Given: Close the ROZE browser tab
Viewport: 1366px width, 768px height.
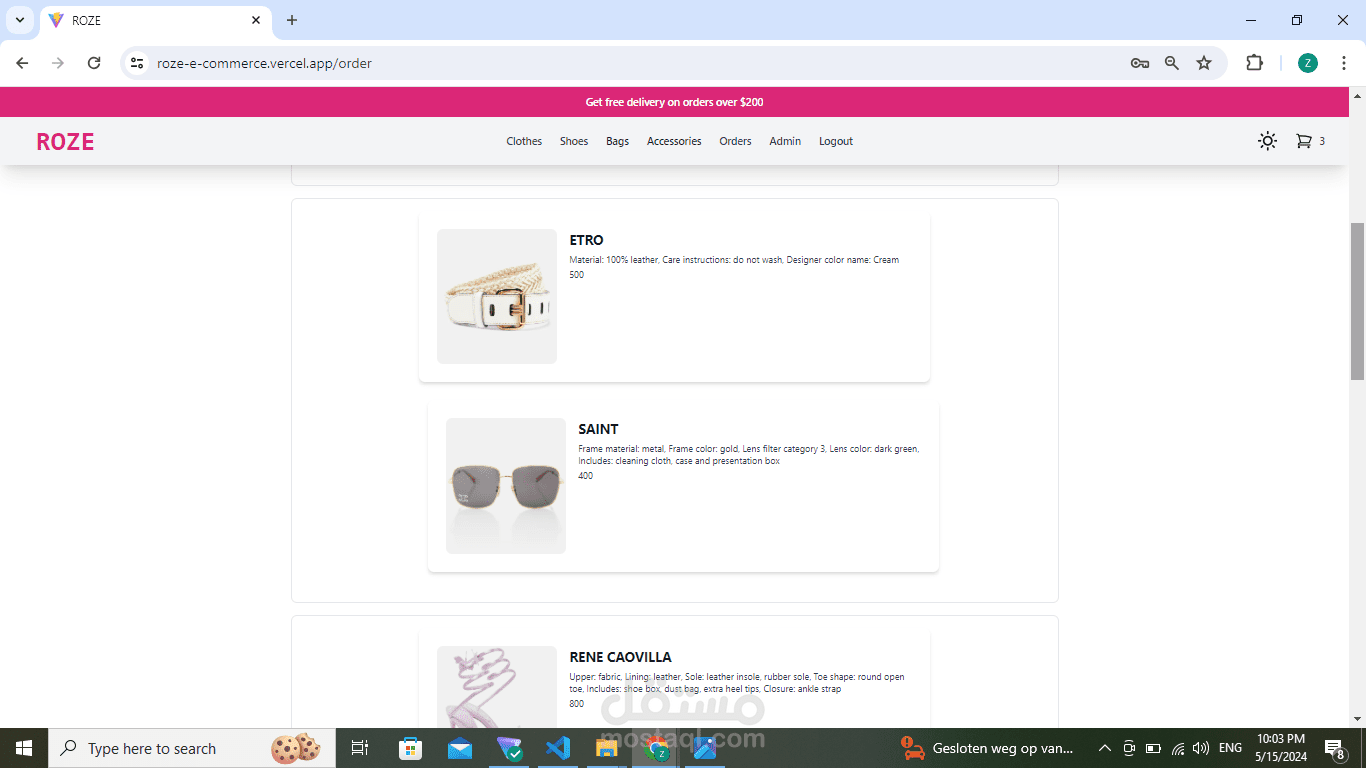Looking at the screenshot, I should 256,20.
